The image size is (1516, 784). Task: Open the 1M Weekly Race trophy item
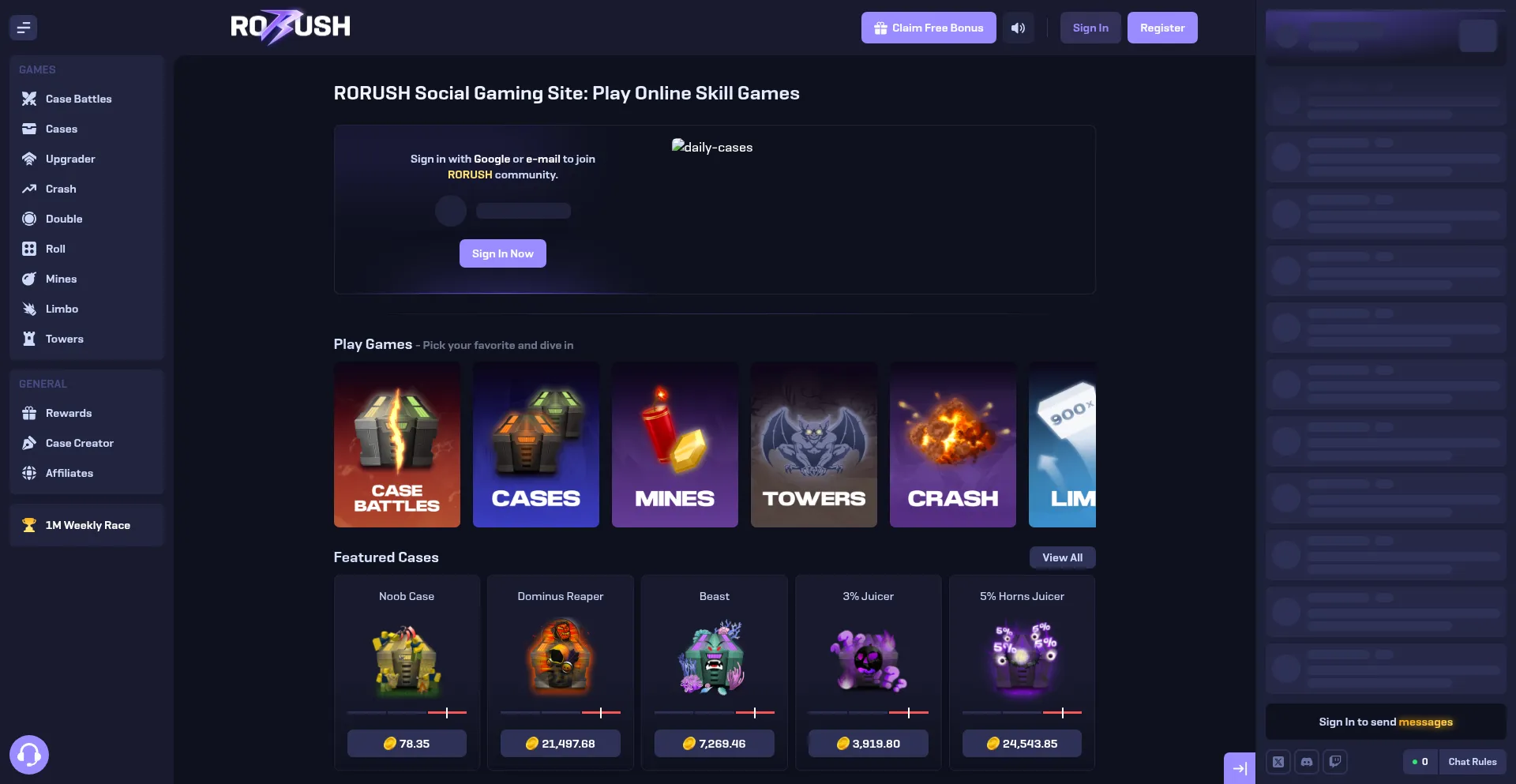pos(87,525)
